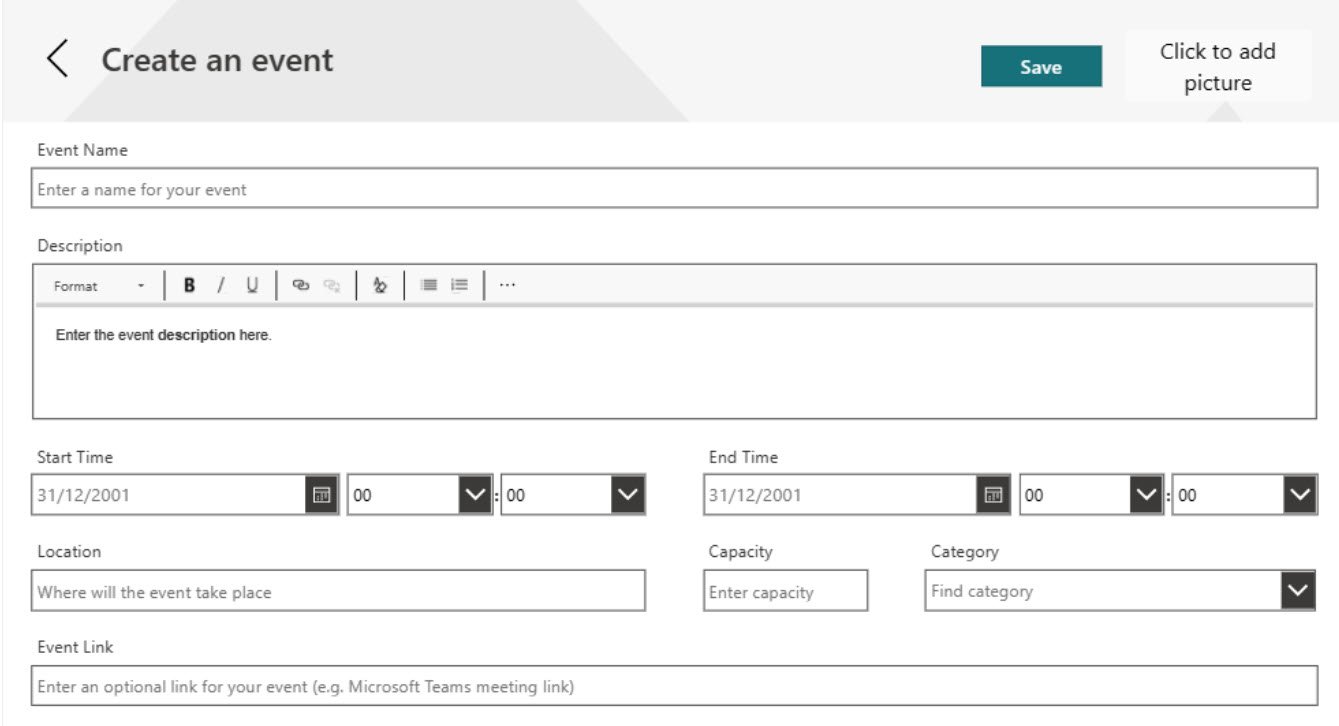The height and width of the screenshot is (726, 1339).
Task: Toggle underline formatting in description toolbar
Action: click(252, 286)
